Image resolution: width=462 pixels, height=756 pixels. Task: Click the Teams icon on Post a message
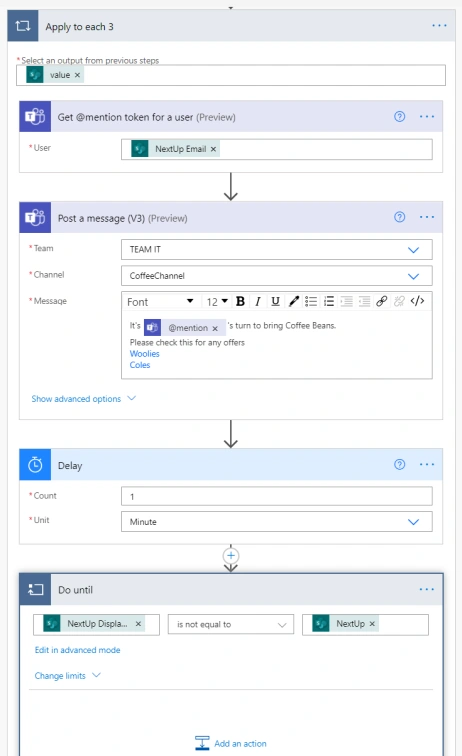[35, 217]
